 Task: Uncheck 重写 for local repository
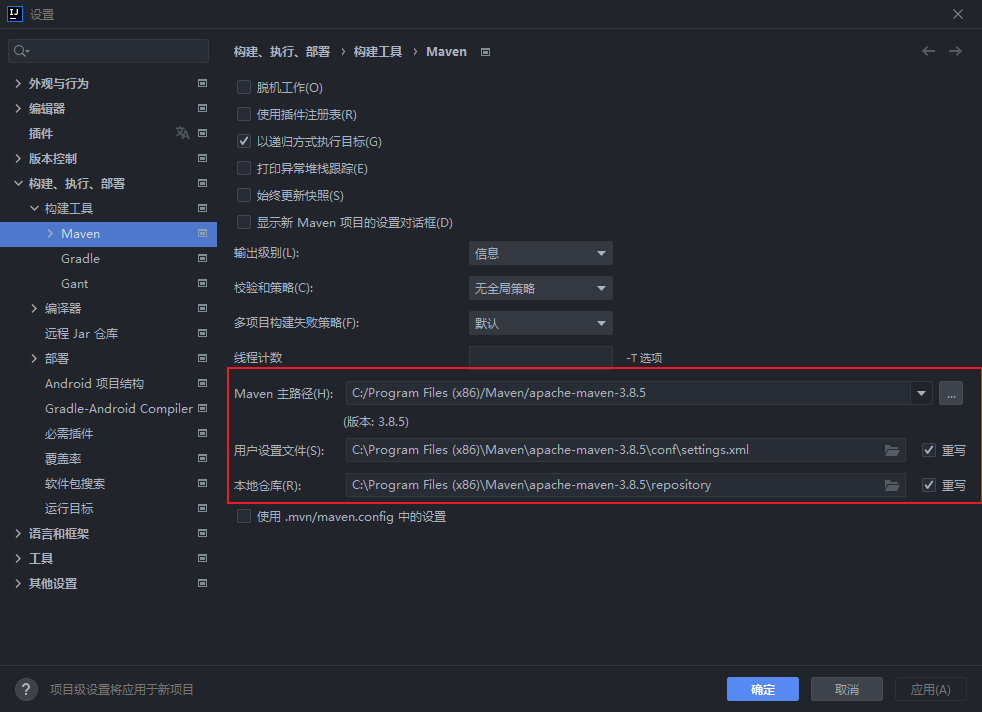pos(929,485)
